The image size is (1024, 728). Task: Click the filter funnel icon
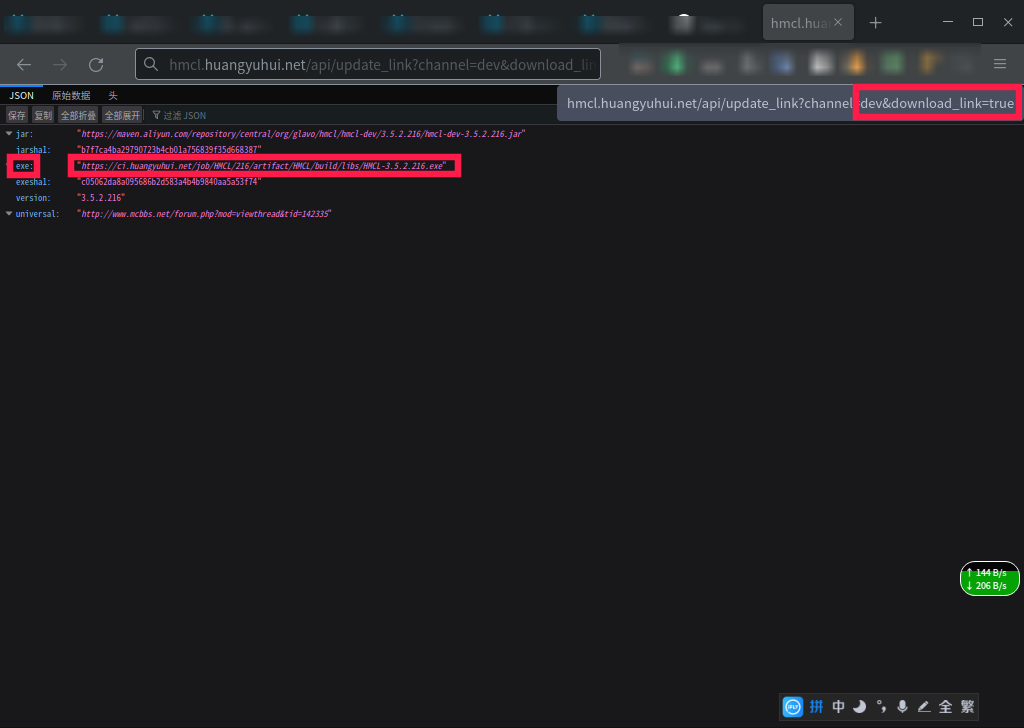click(x=156, y=115)
